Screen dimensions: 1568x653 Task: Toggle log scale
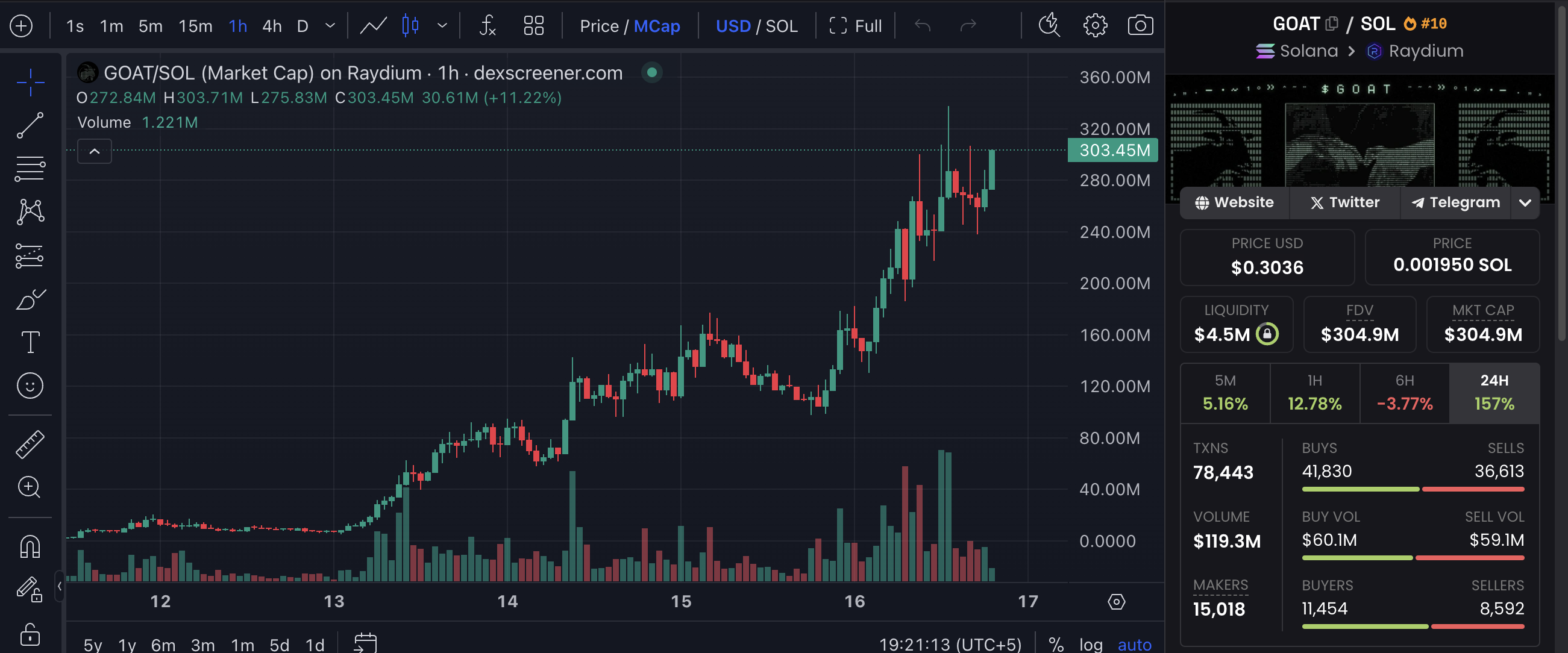(x=1090, y=644)
